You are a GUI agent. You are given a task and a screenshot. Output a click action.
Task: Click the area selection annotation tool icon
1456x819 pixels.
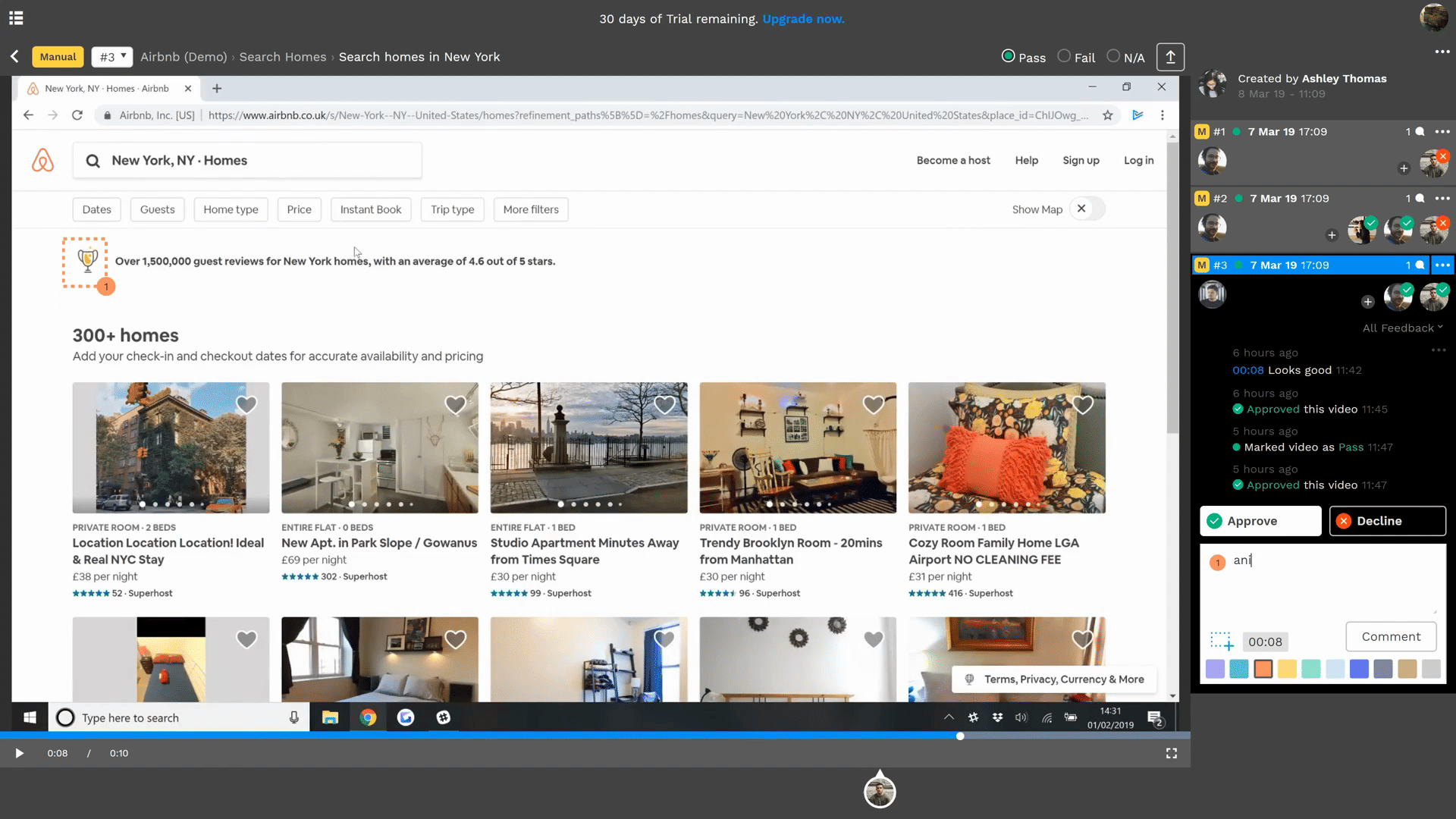[x=1221, y=642]
